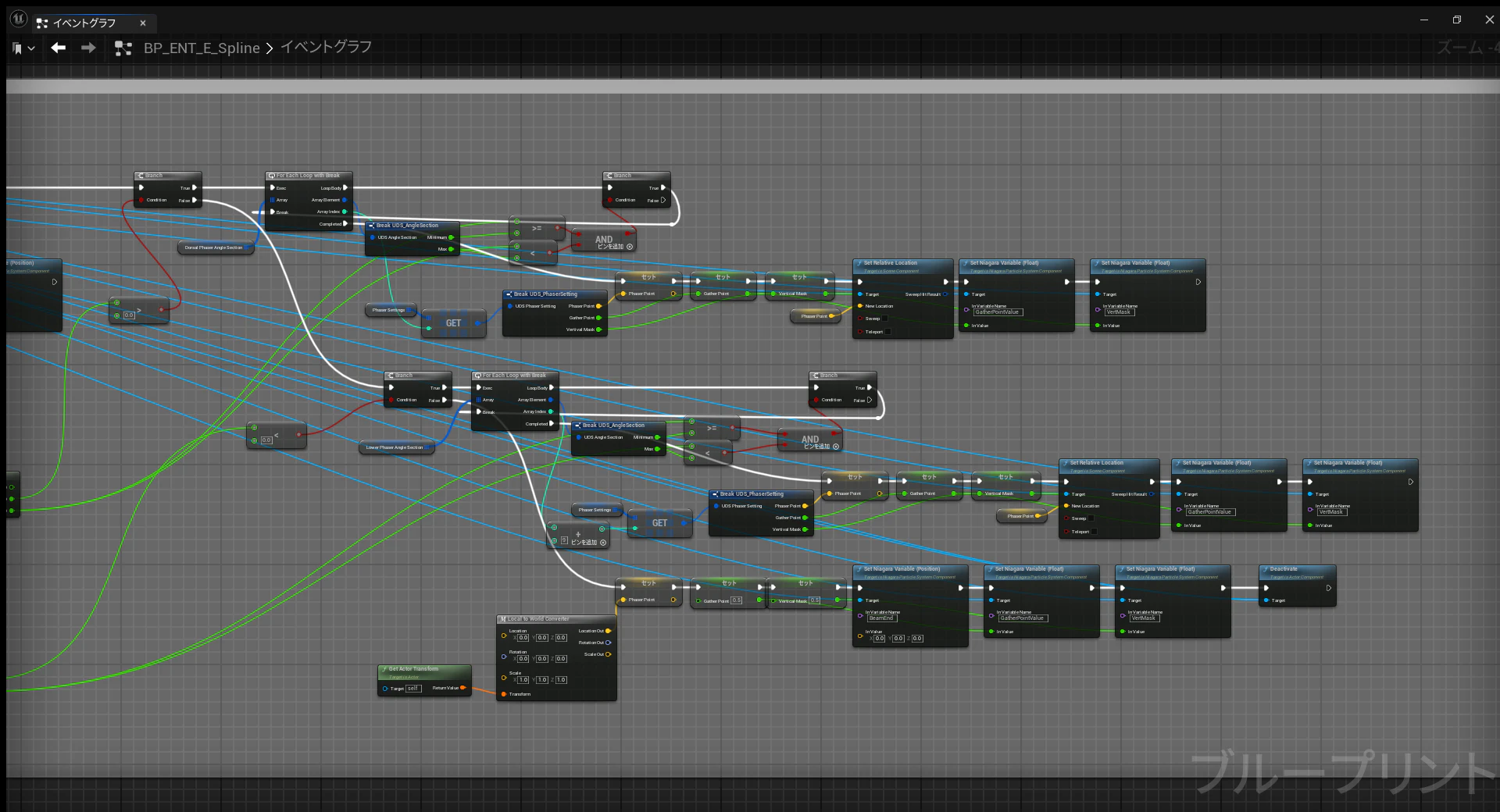Viewport: 1500px width, 812px height.
Task: Click the blueprint icon beside BP_ENT_E_Spline
Action: (123, 48)
